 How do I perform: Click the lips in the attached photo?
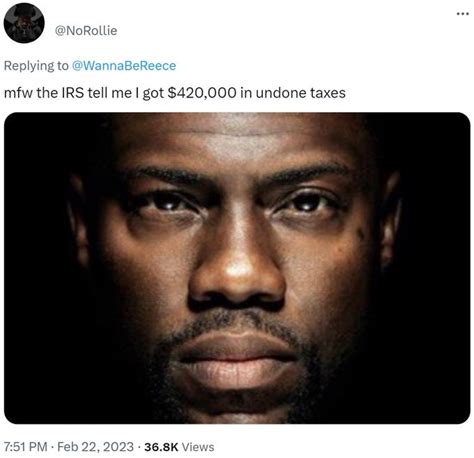pyautogui.click(x=237, y=360)
